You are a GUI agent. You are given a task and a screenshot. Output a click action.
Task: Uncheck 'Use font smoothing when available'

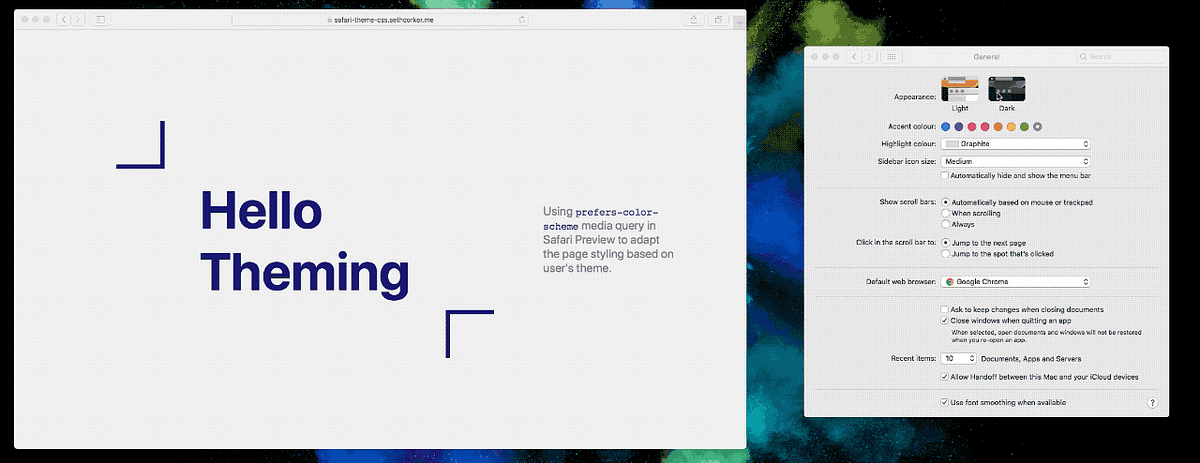coord(945,402)
